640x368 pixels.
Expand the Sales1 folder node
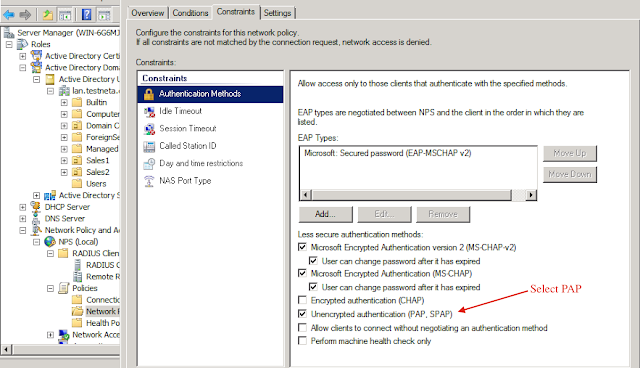pos(64,160)
